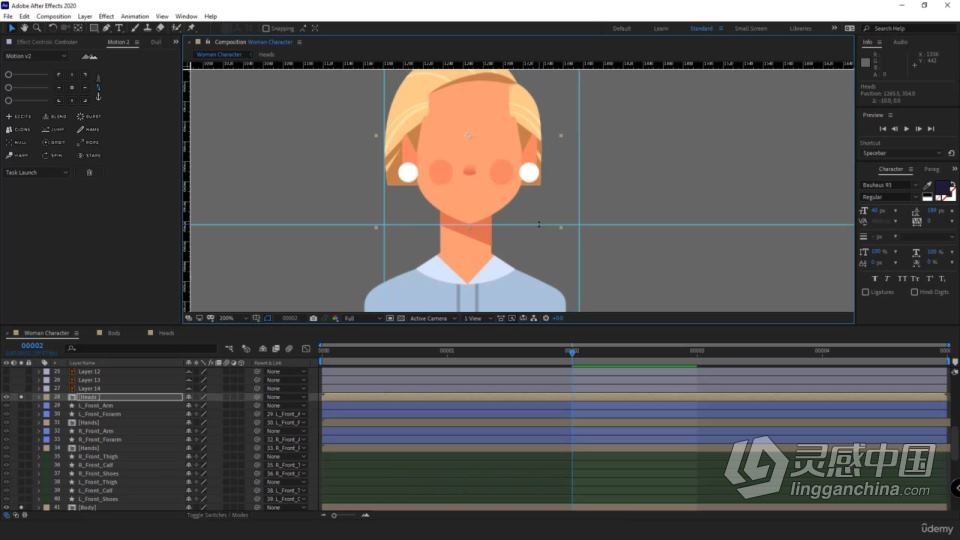This screenshot has height=540, width=960.
Task: Select the Hand tool
Action: point(24,28)
